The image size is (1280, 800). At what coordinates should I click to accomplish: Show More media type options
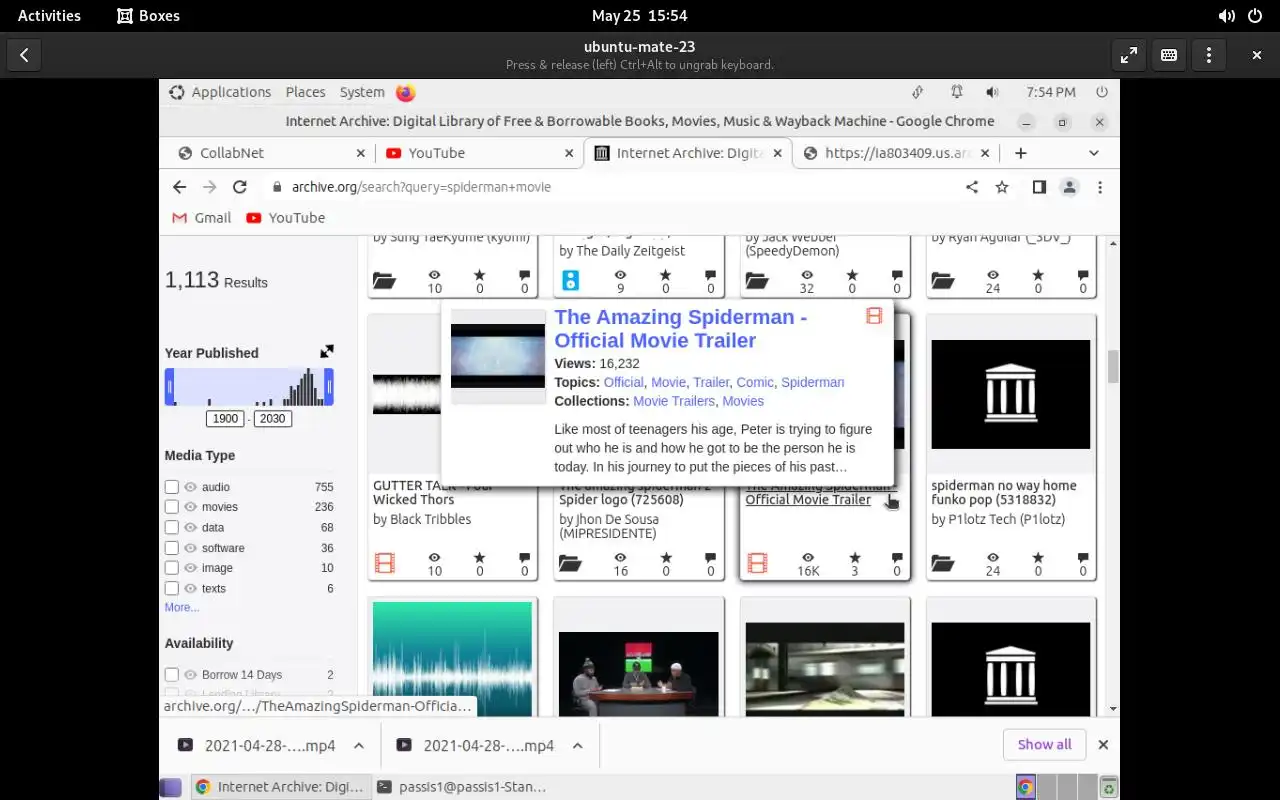click(182, 607)
